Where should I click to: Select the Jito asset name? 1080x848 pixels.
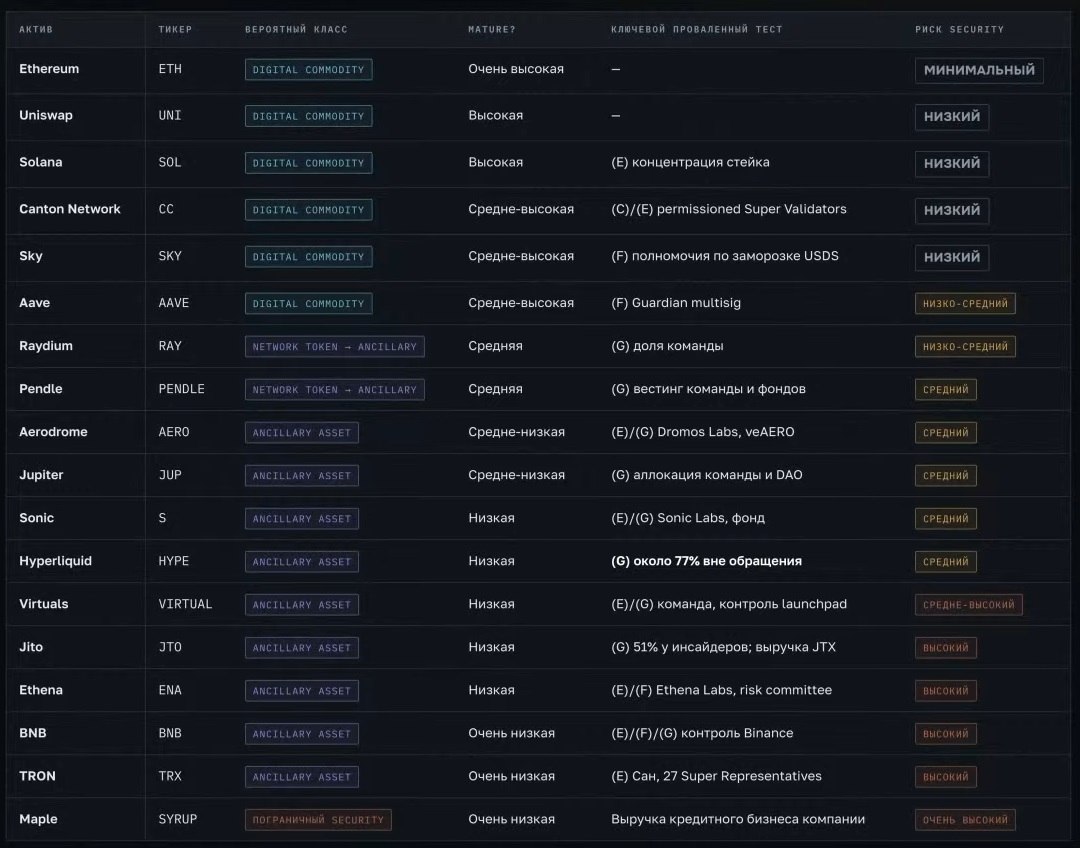(x=31, y=648)
